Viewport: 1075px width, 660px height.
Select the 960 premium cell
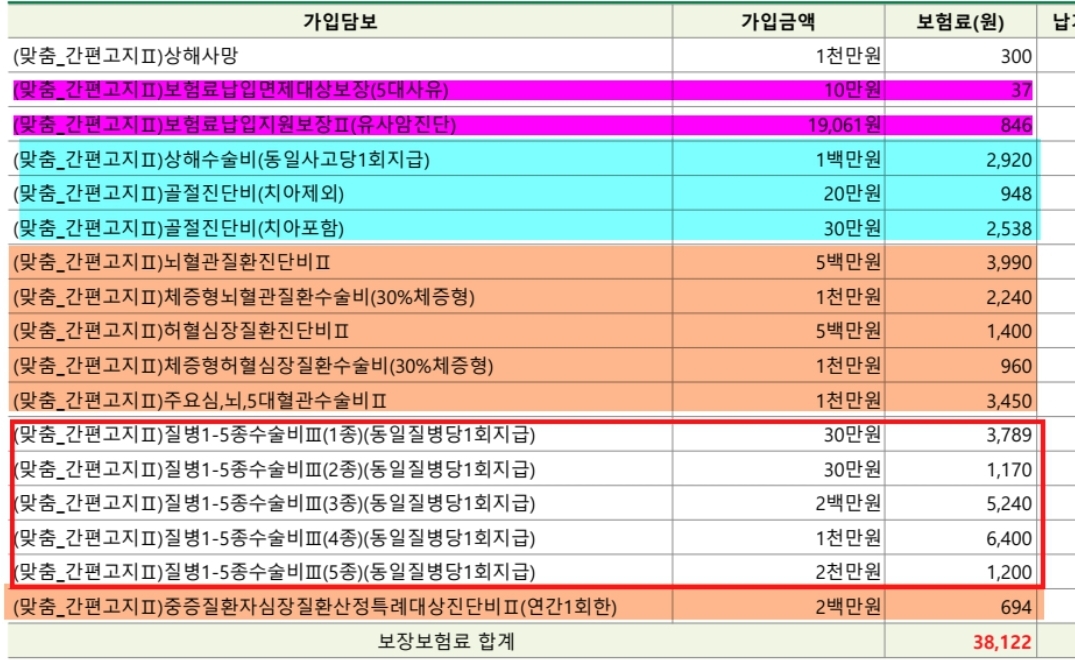(1016, 367)
